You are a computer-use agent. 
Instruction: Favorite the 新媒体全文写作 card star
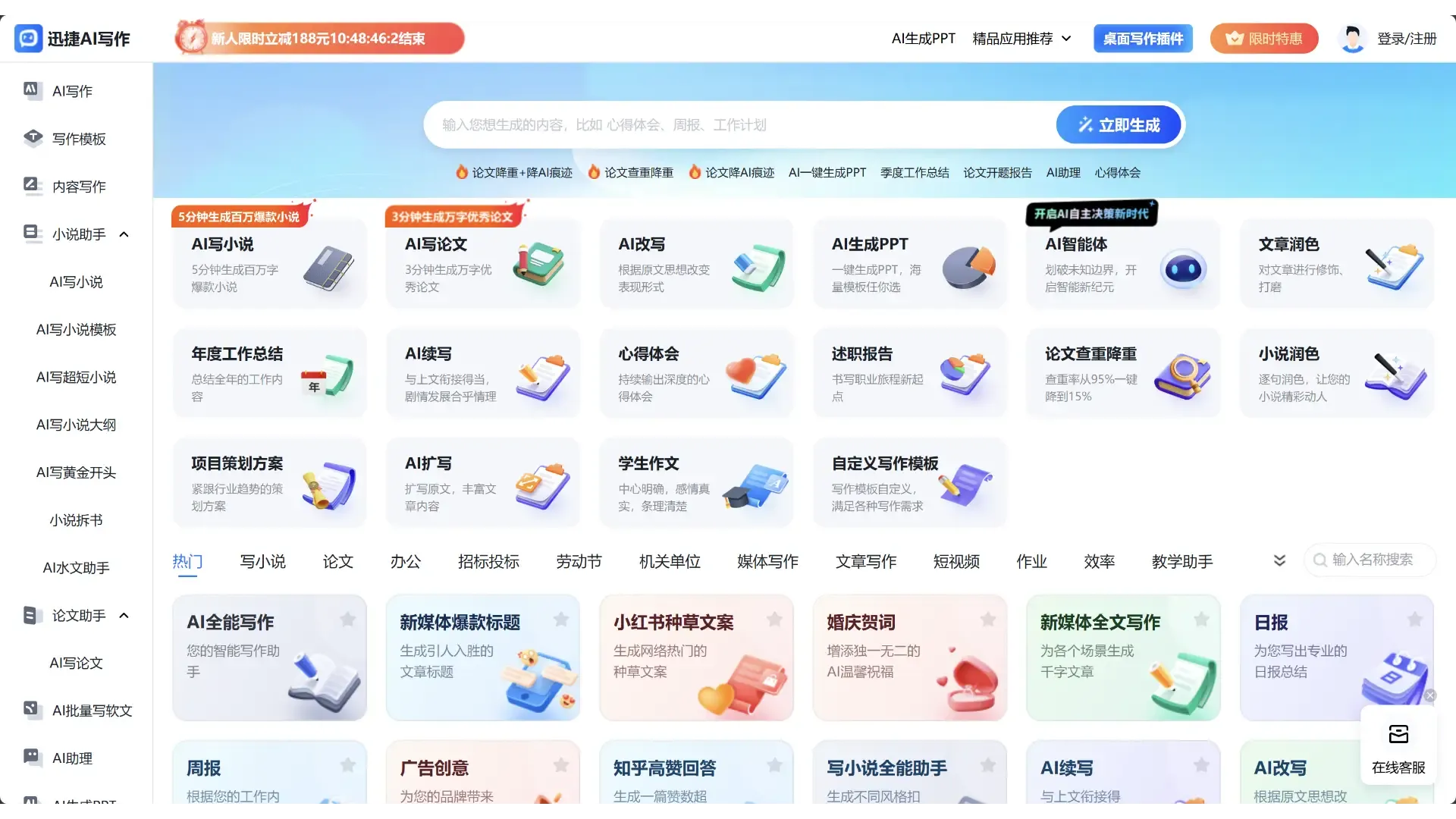coord(1201,620)
